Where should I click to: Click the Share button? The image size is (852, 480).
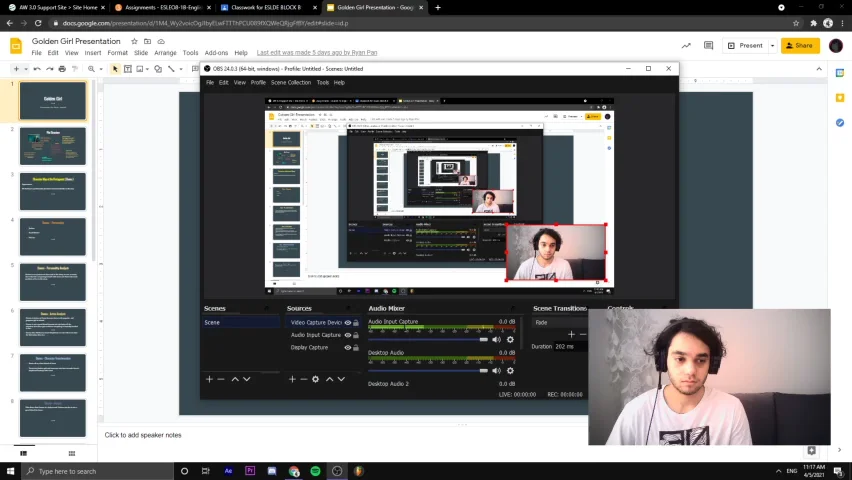click(800, 46)
